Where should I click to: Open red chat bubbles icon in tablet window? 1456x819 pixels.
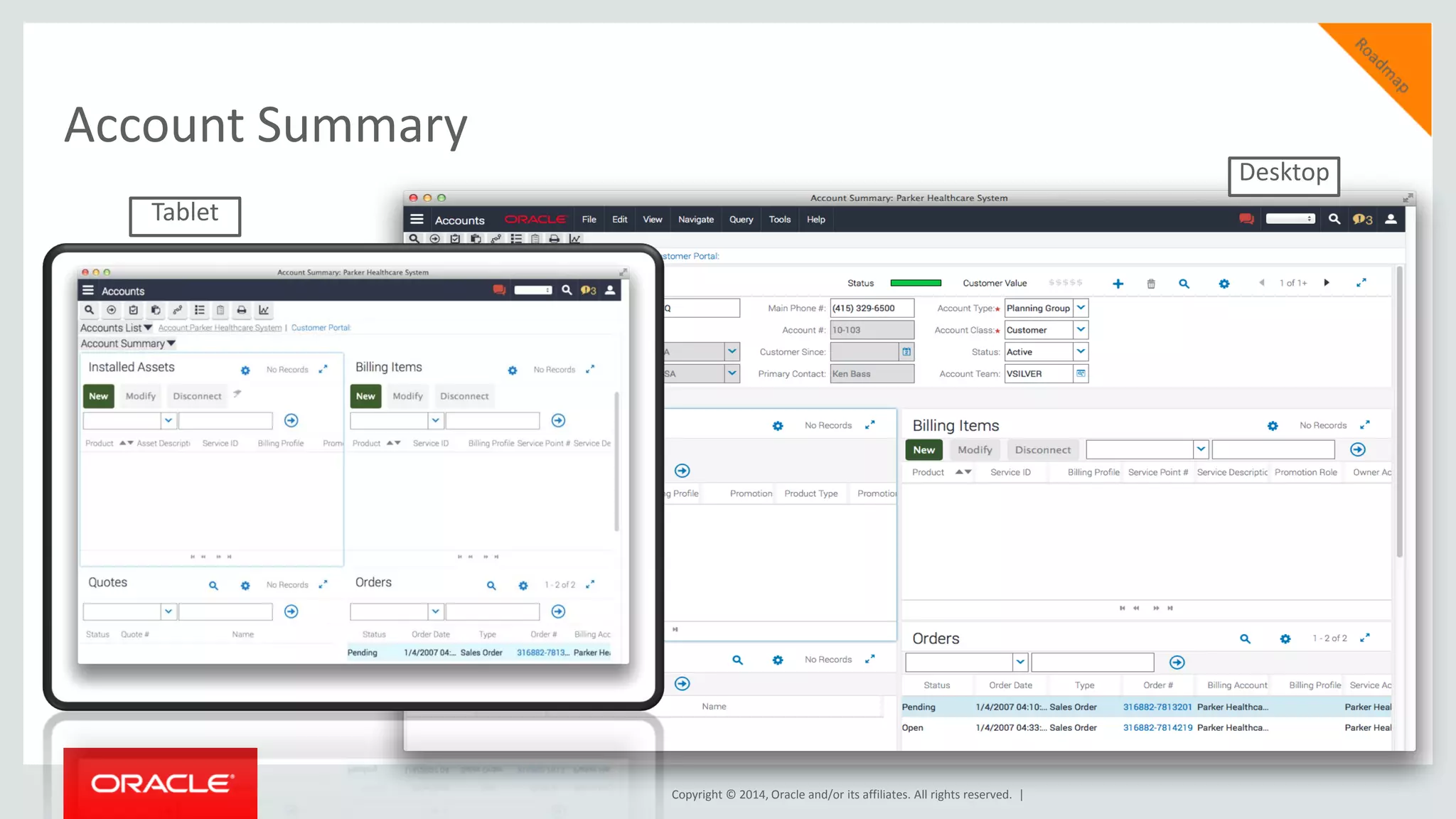tap(499, 290)
